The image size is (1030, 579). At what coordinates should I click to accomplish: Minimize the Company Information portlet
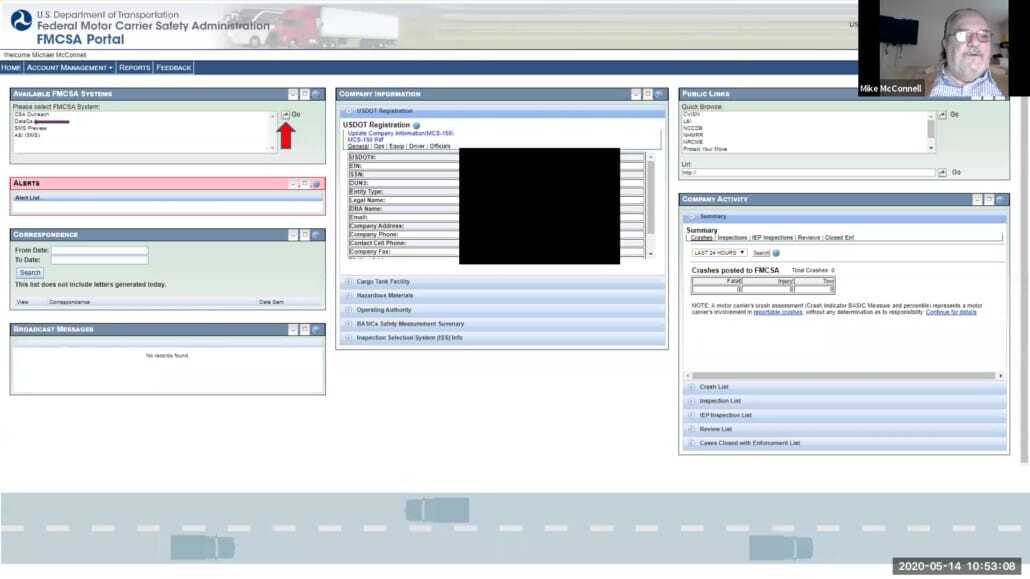tap(634, 92)
